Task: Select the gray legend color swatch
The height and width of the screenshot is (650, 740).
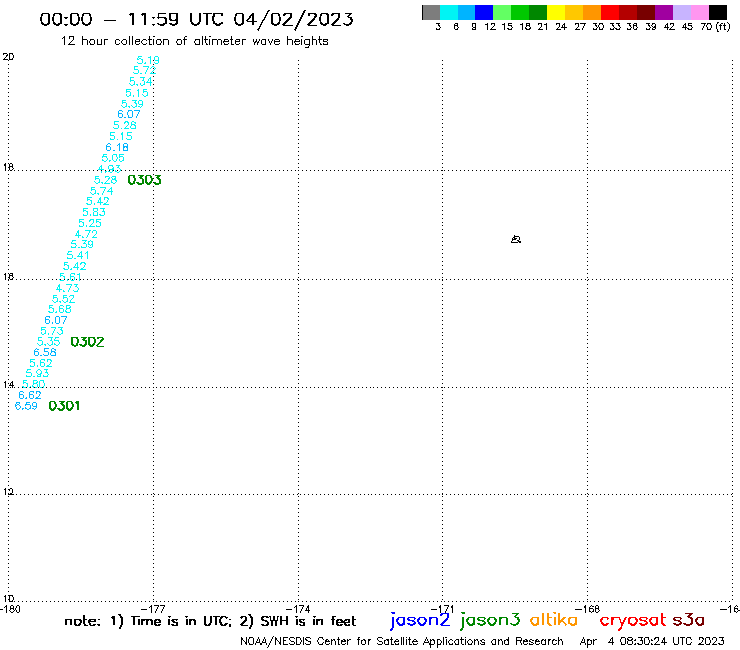Action: coord(431,12)
